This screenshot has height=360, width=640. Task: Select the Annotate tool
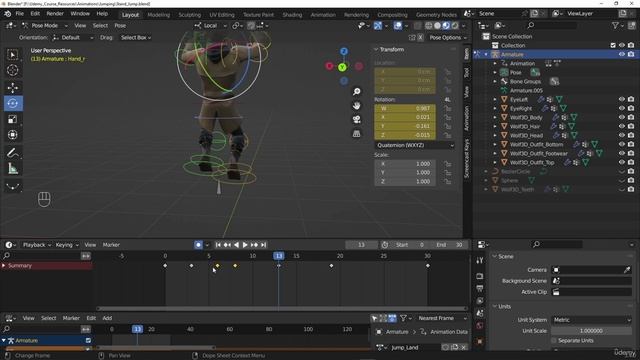pyautogui.click(x=13, y=153)
